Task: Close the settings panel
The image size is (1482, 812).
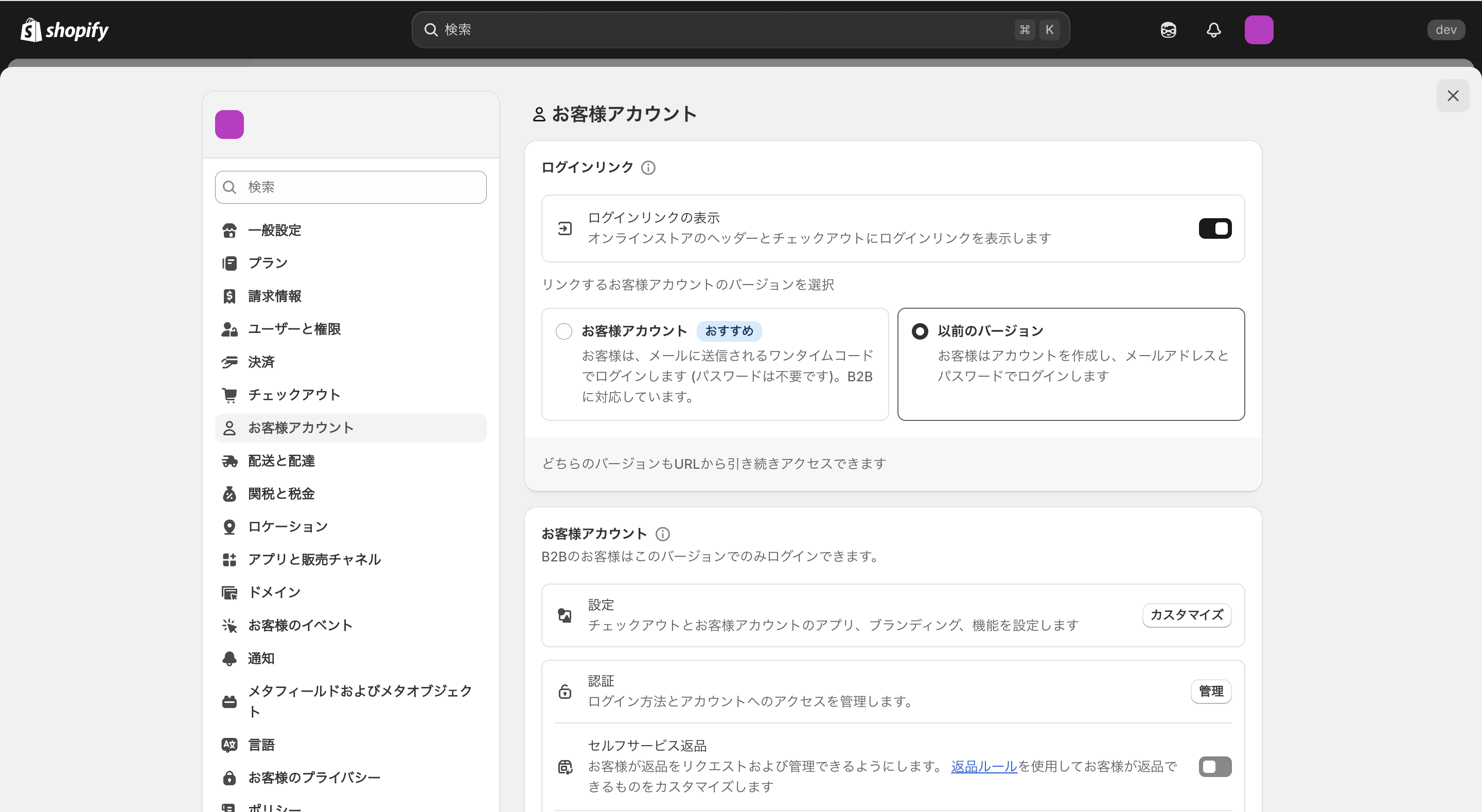Action: 1453,96
